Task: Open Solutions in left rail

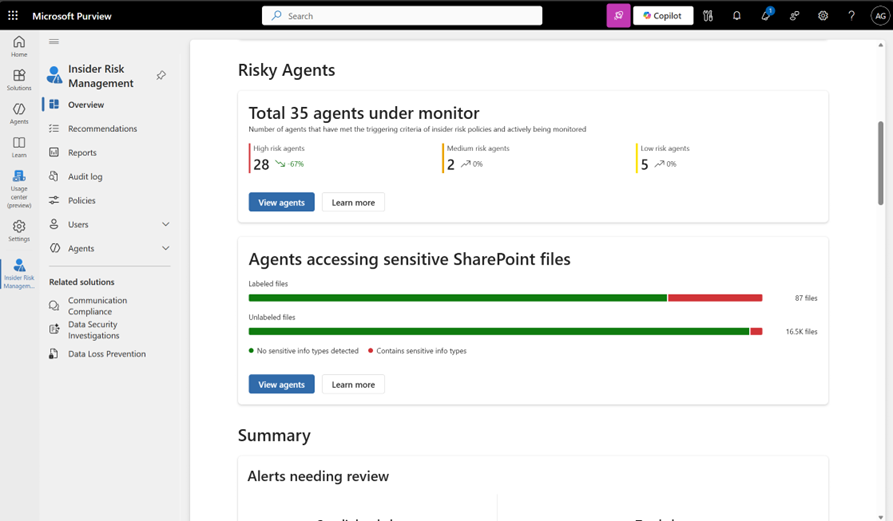Action: 19,80
